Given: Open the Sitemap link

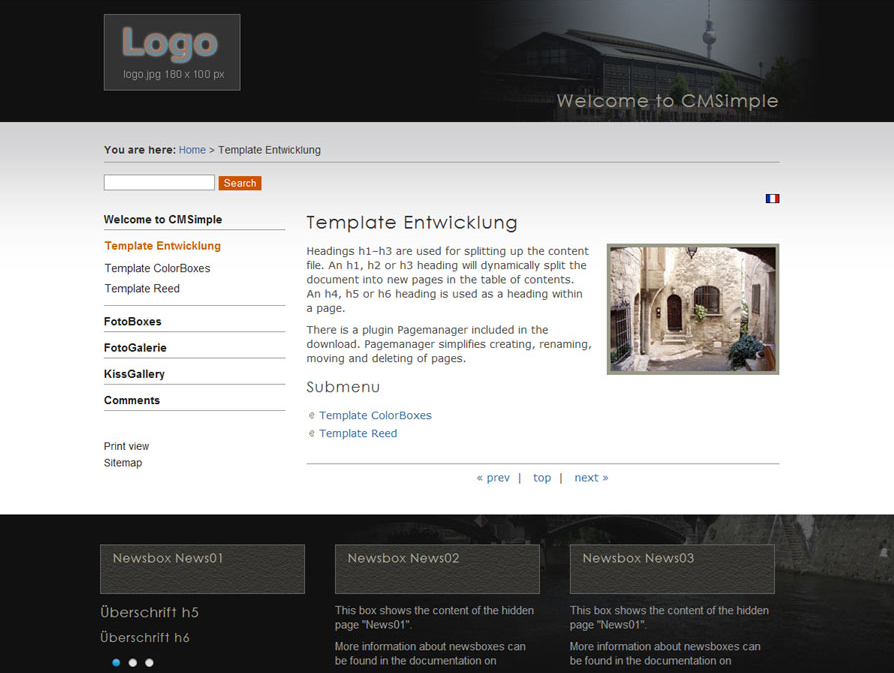Looking at the screenshot, I should (x=123, y=463).
